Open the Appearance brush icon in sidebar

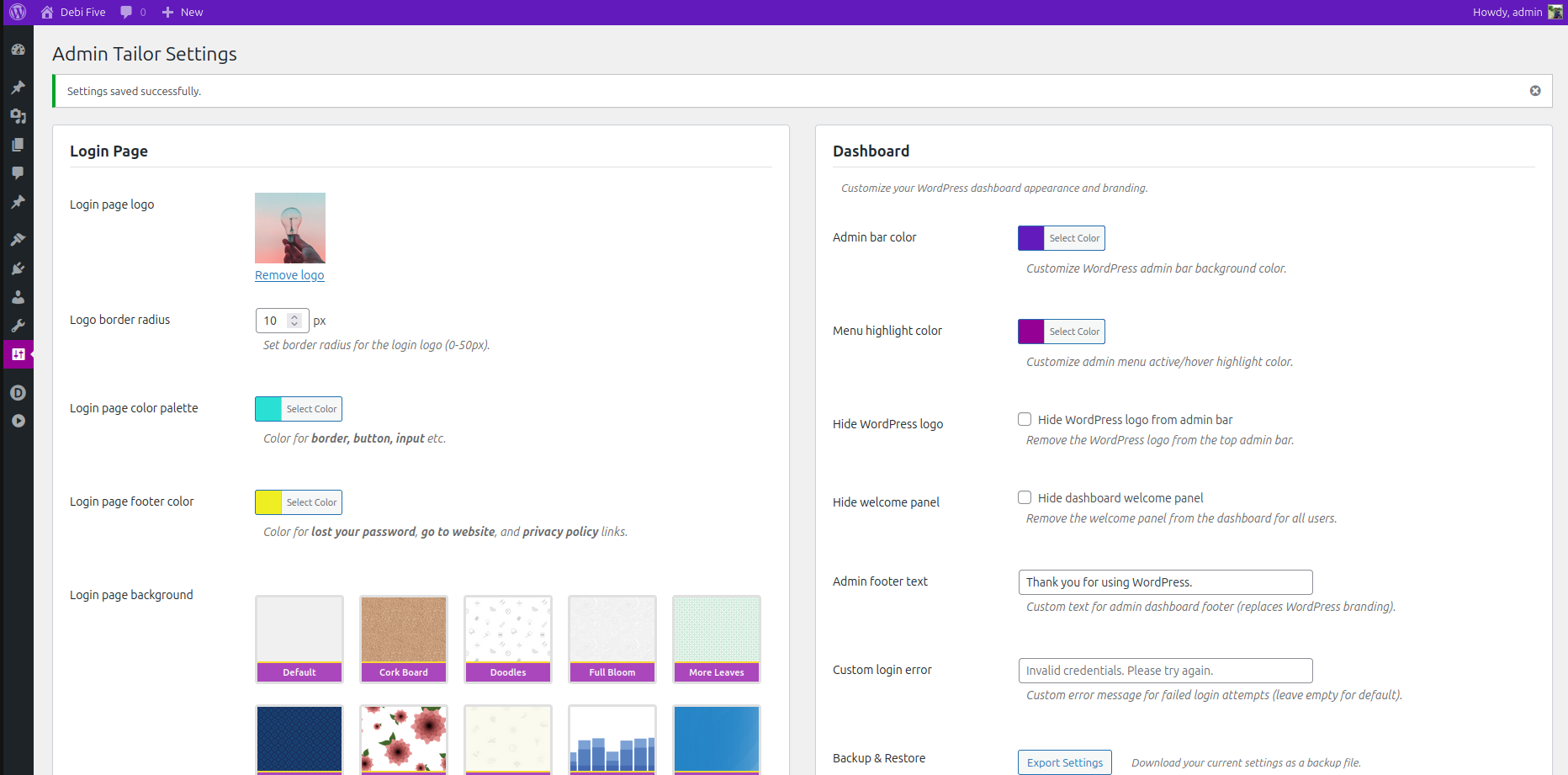18,240
